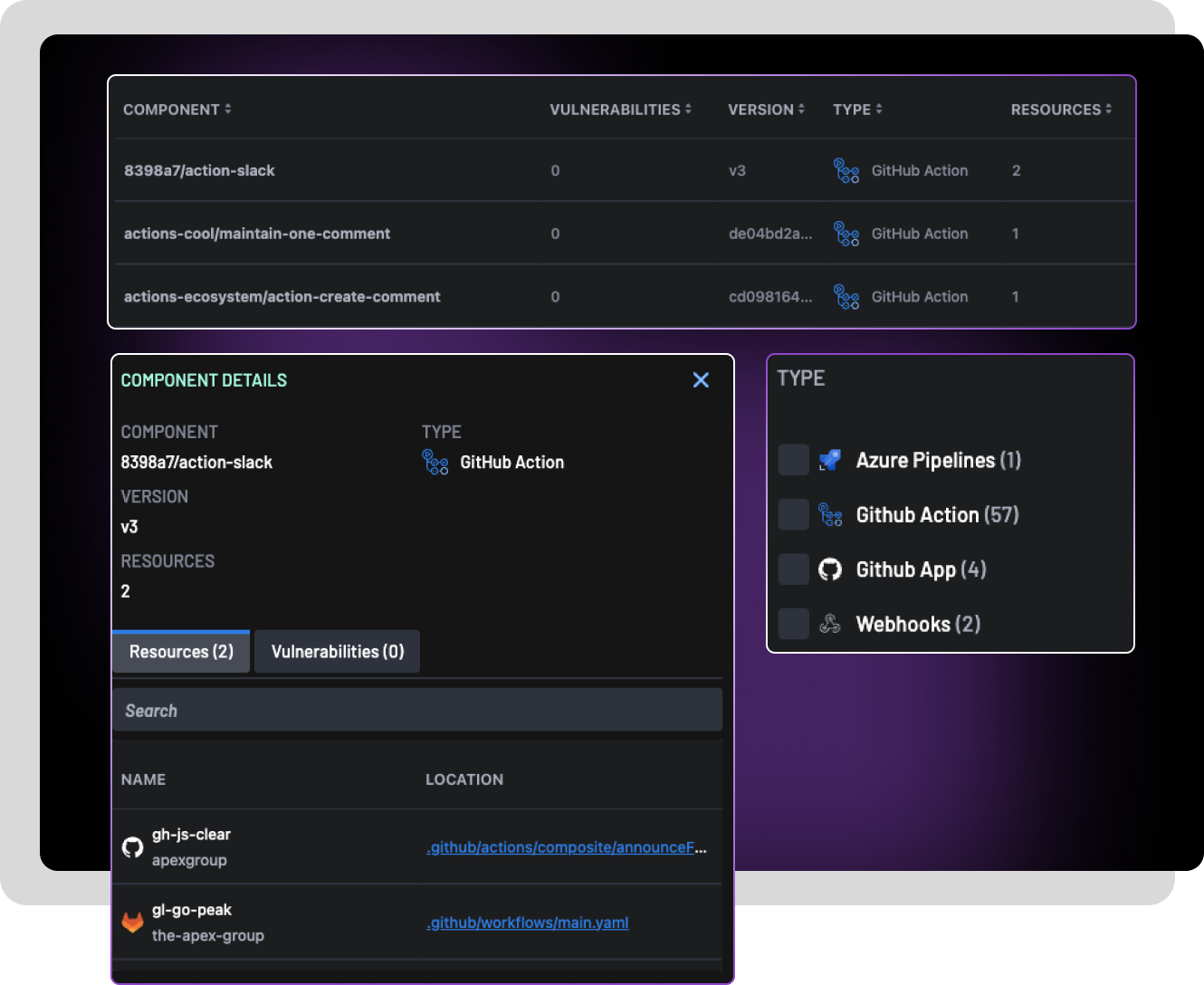Click the GitHub icon beside gh-js-clear
This screenshot has width=1204, height=985.
[x=133, y=847]
